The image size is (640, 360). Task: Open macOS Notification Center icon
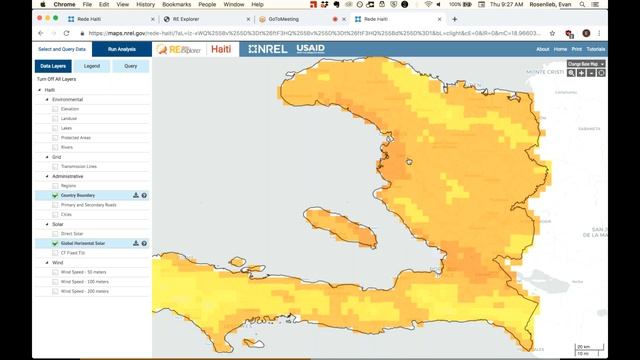[x=595, y=4]
